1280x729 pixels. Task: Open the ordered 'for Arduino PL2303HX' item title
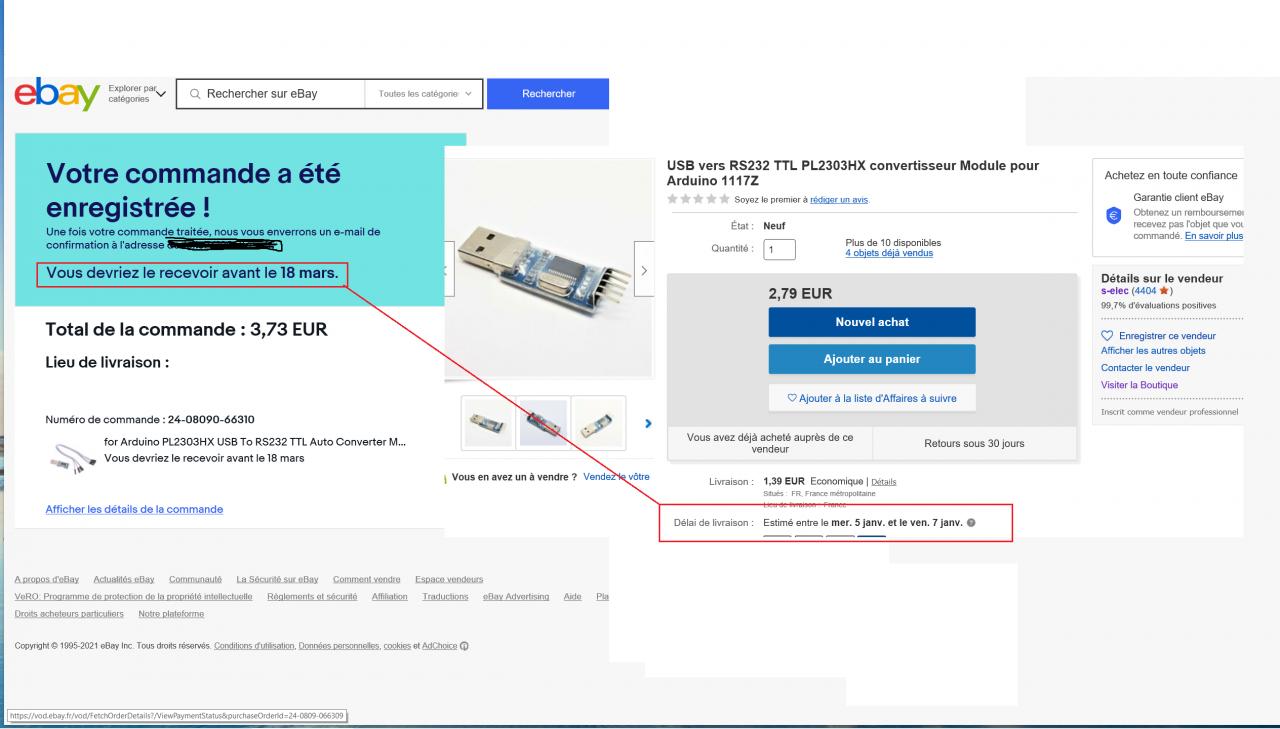coord(255,442)
